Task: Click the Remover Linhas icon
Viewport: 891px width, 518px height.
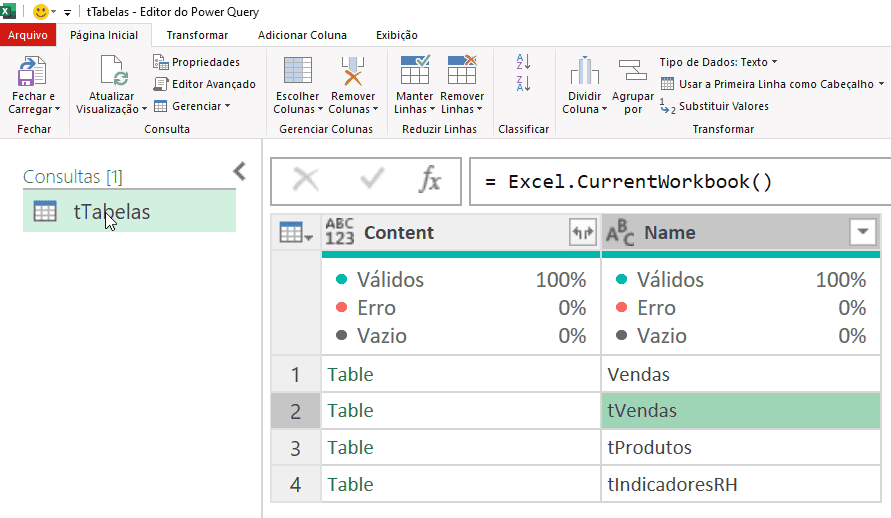Action: pos(462,72)
